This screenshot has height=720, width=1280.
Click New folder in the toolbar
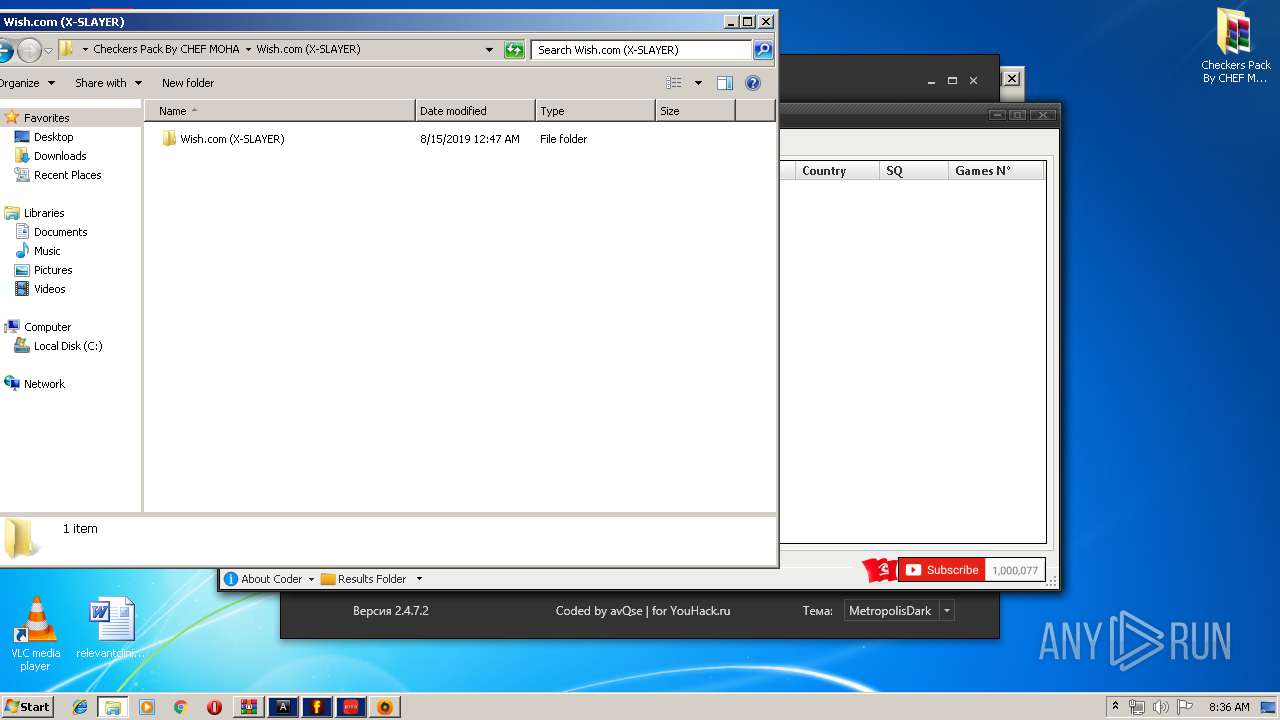click(188, 83)
